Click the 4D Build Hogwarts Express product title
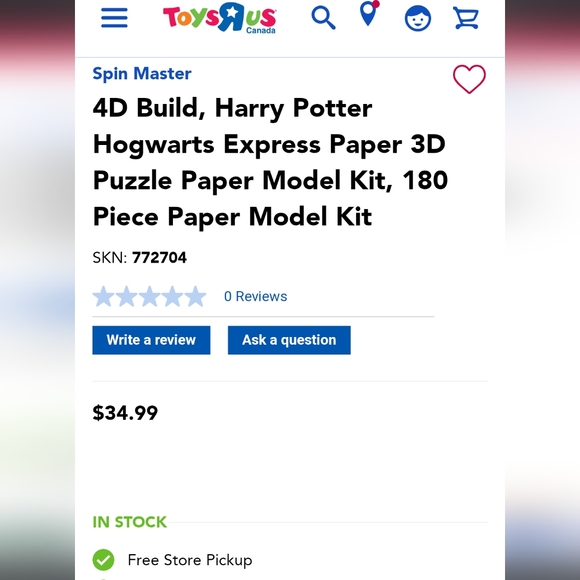 click(x=270, y=162)
